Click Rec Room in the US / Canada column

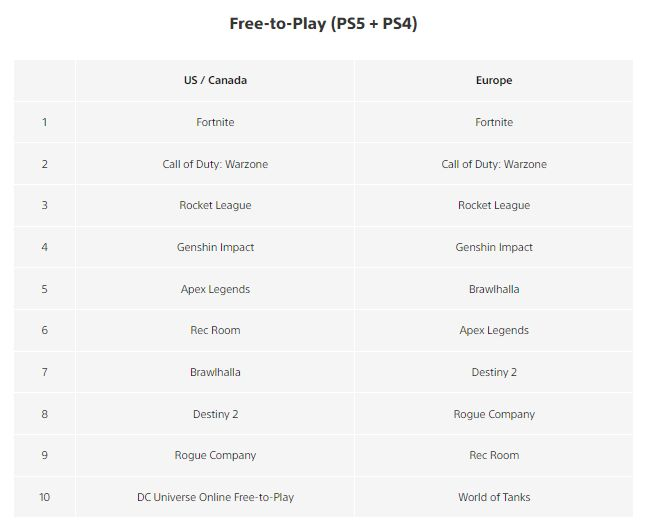tap(215, 330)
